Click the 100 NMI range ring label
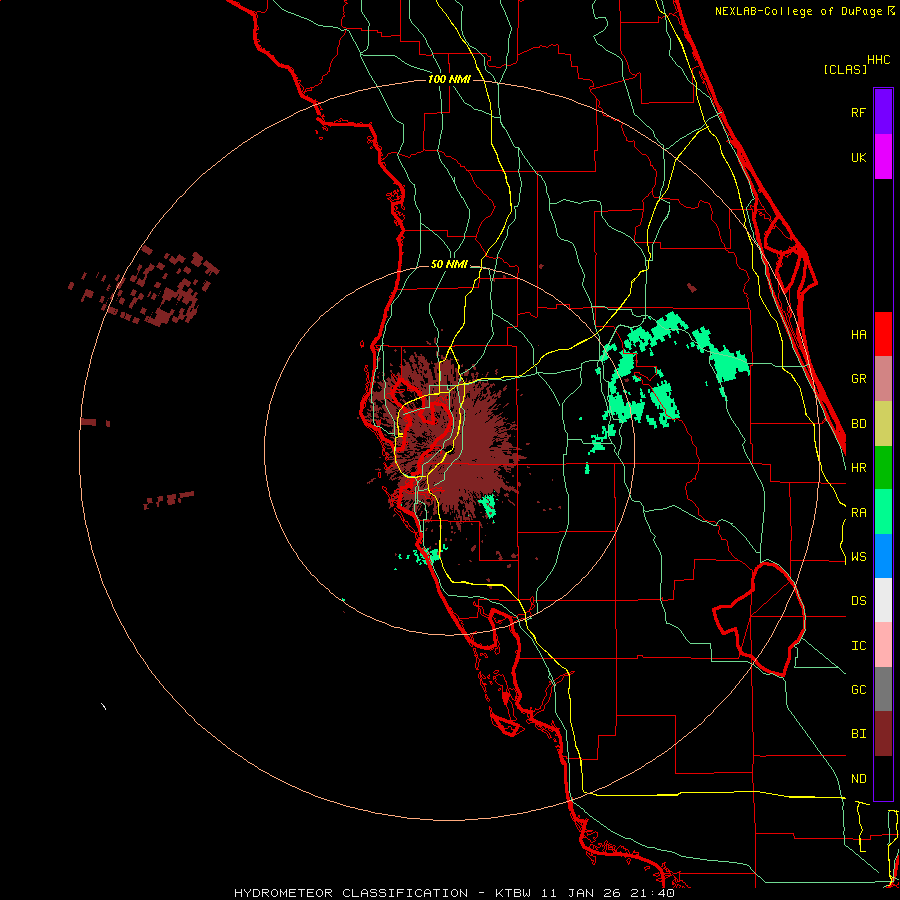This screenshot has height=900, width=900. coord(449,79)
